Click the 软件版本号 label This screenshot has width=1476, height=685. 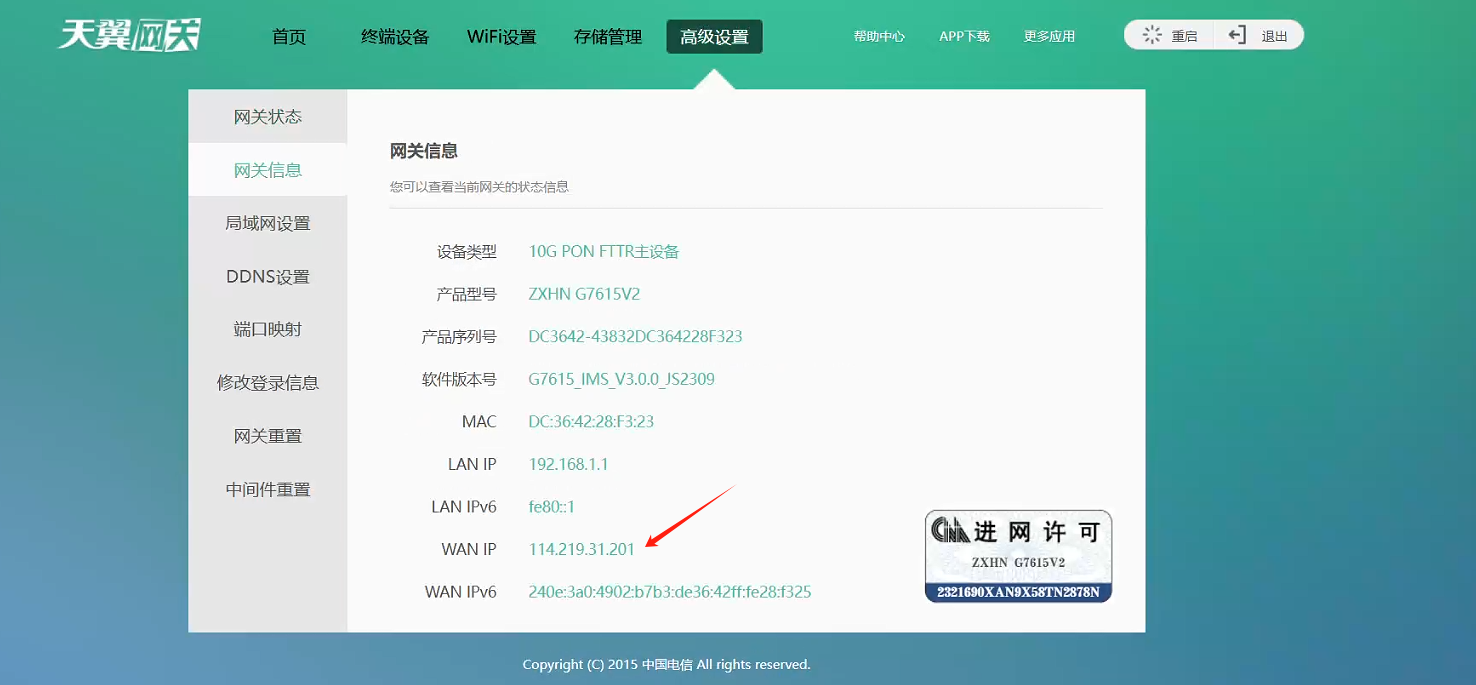coord(459,379)
